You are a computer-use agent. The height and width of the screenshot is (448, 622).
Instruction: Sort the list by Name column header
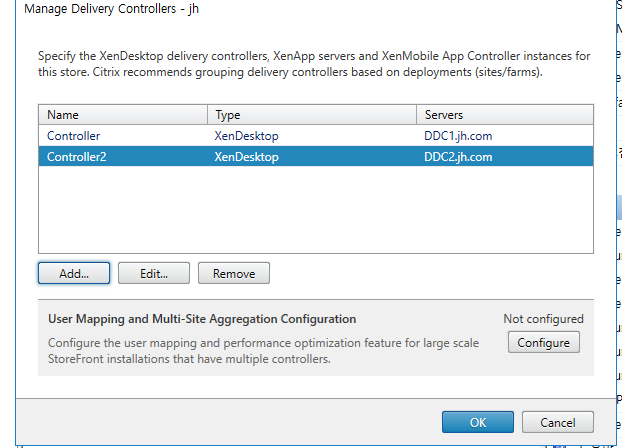[123, 115]
